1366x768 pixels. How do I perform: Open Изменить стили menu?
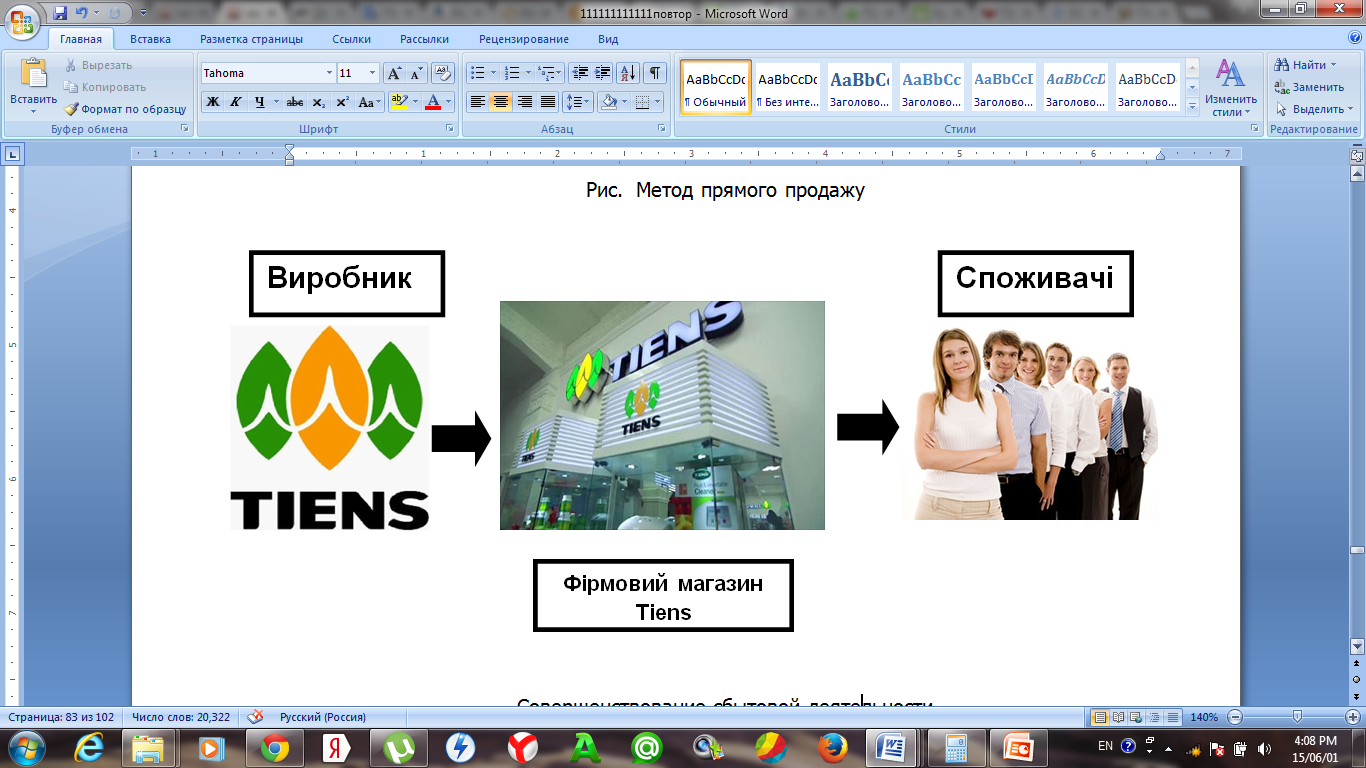(1230, 88)
